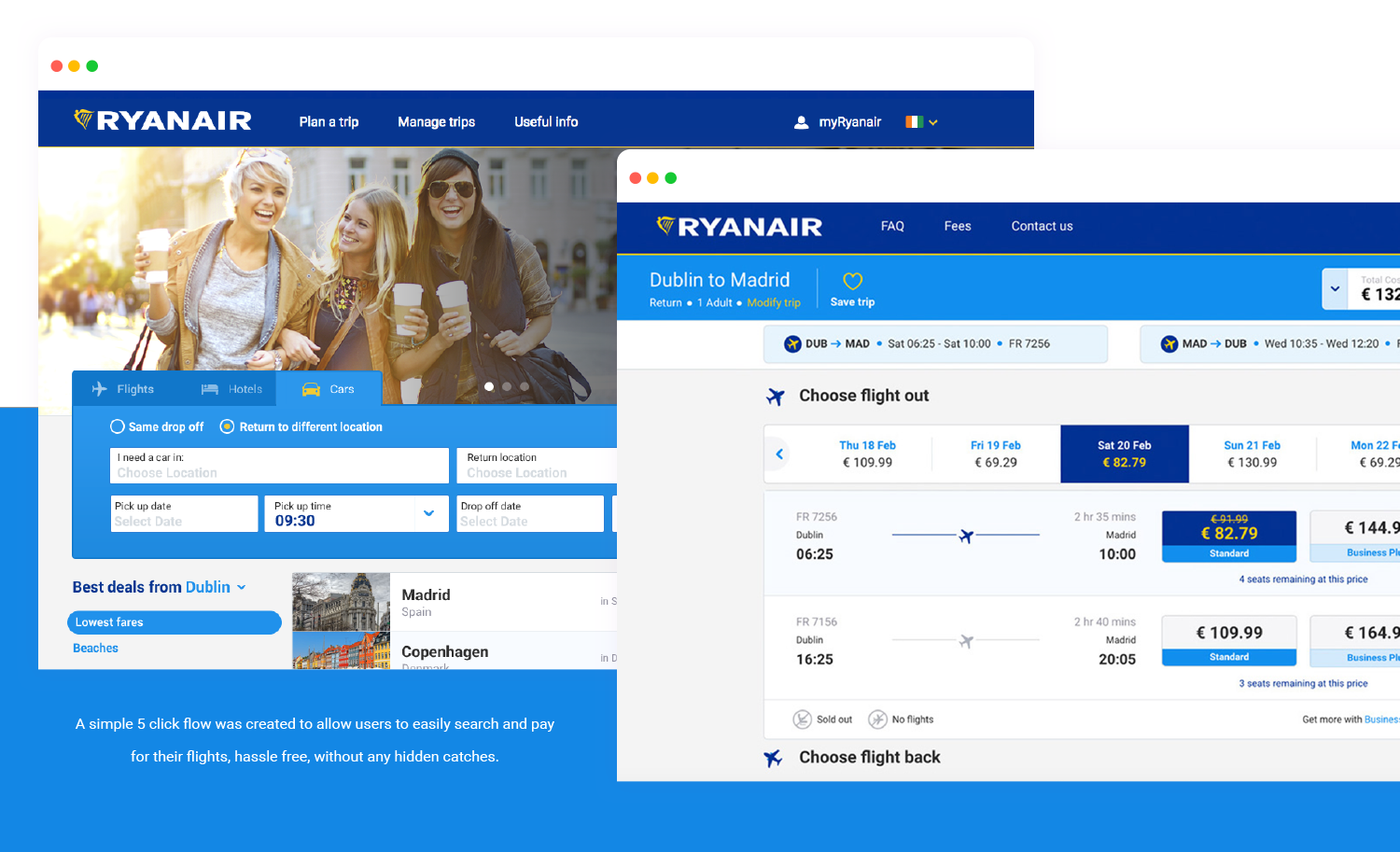Switch to the Cars tab
Image resolution: width=1400 pixels, height=852 pixels.
(329, 389)
